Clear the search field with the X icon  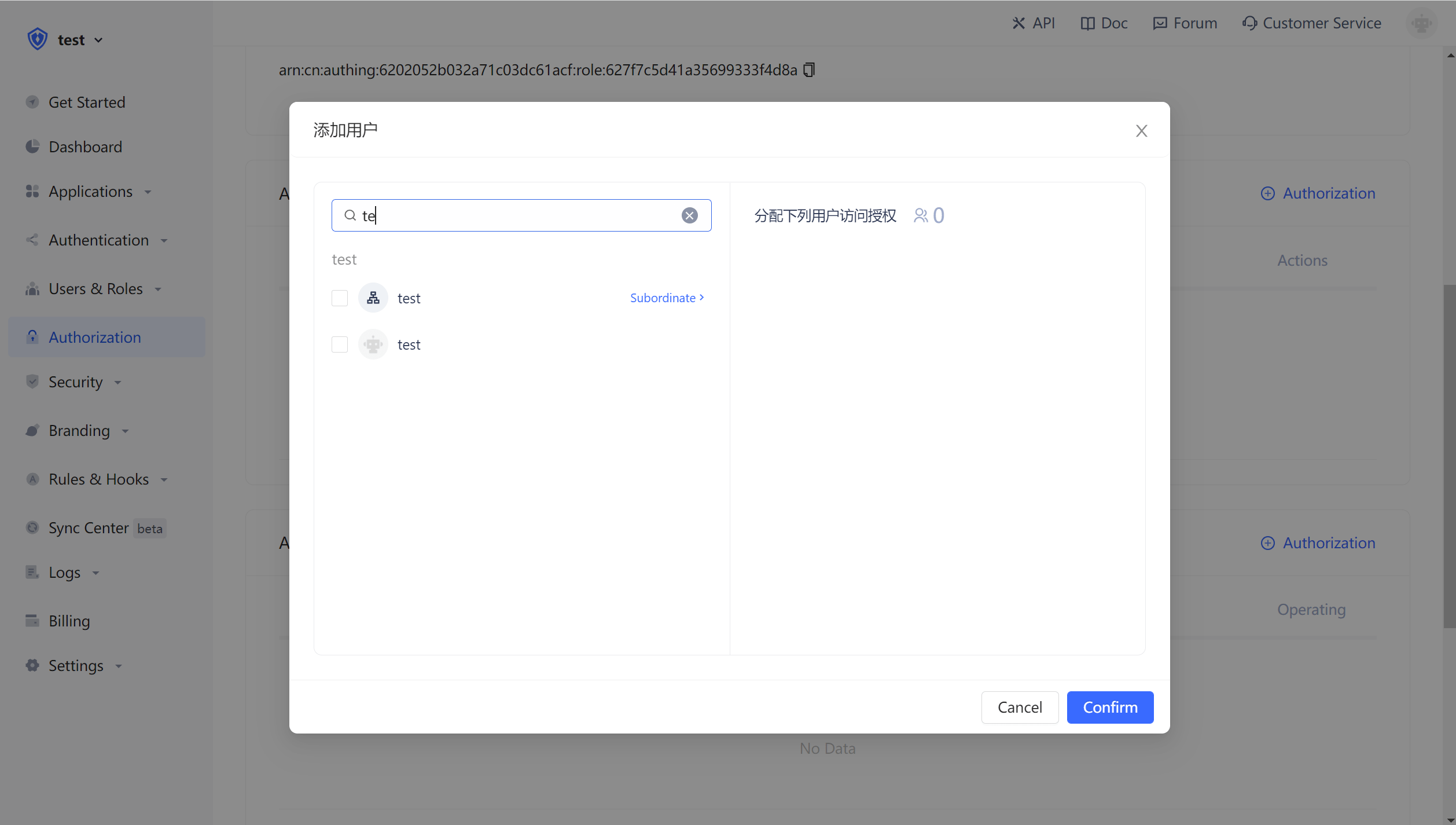(689, 215)
